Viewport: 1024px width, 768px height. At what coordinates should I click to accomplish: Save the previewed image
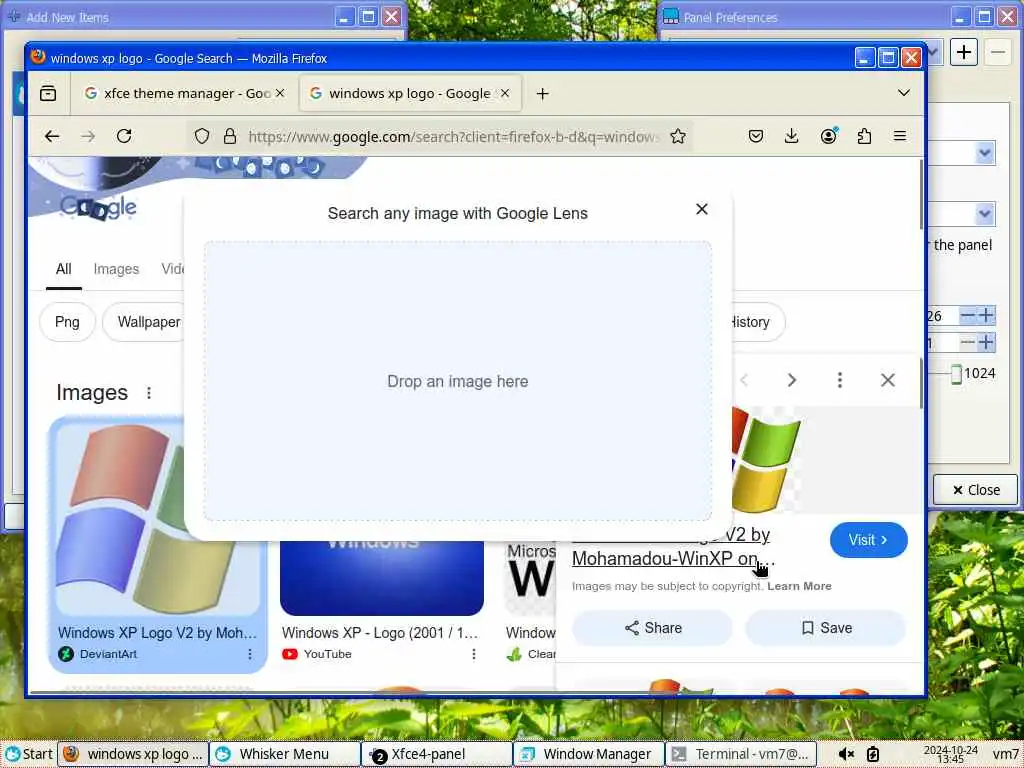[825, 628]
